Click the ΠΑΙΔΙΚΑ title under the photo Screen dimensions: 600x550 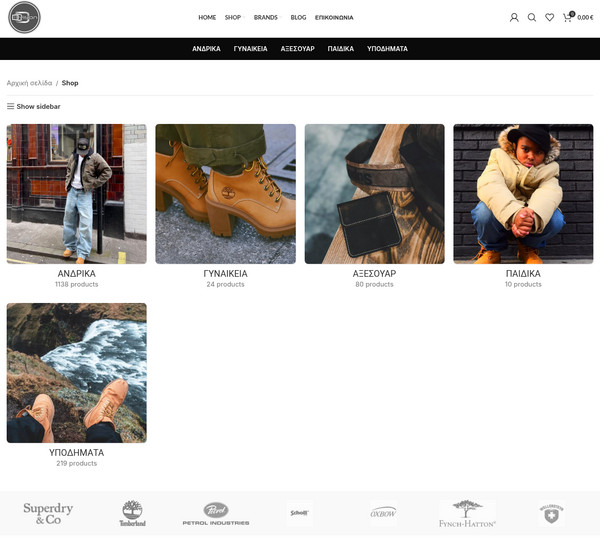tap(523, 274)
